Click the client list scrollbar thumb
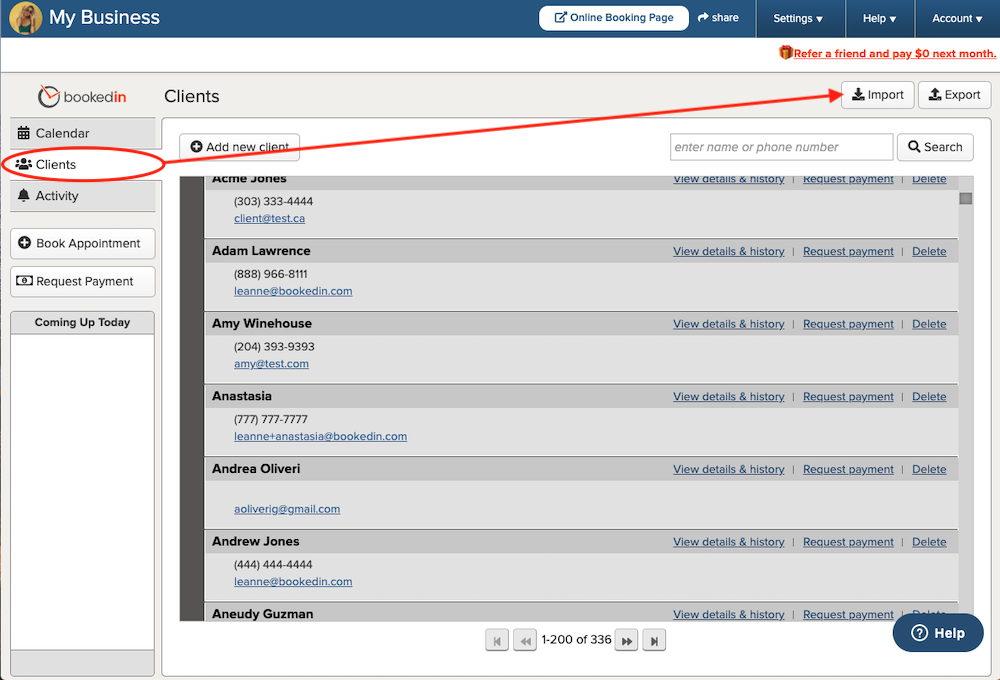Screen dimensions: 1000x680 [x=966, y=198]
